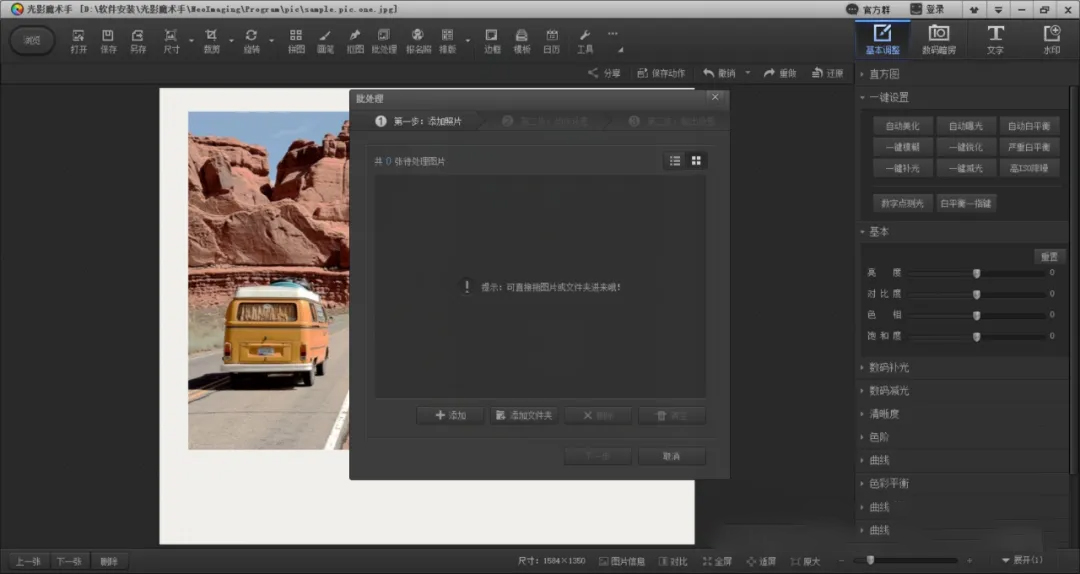Click the 重置 (Reset) button

coord(1049,256)
